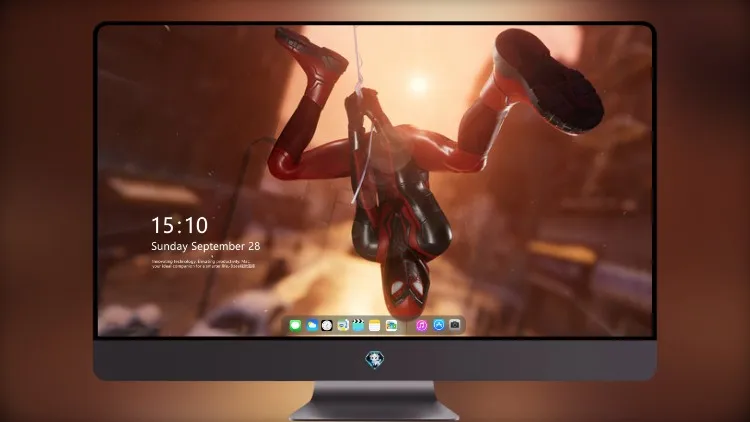Image resolution: width=750 pixels, height=422 pixels.
Task: Select the Sunday September 28 date text
Action: click(x=206, y=246)
